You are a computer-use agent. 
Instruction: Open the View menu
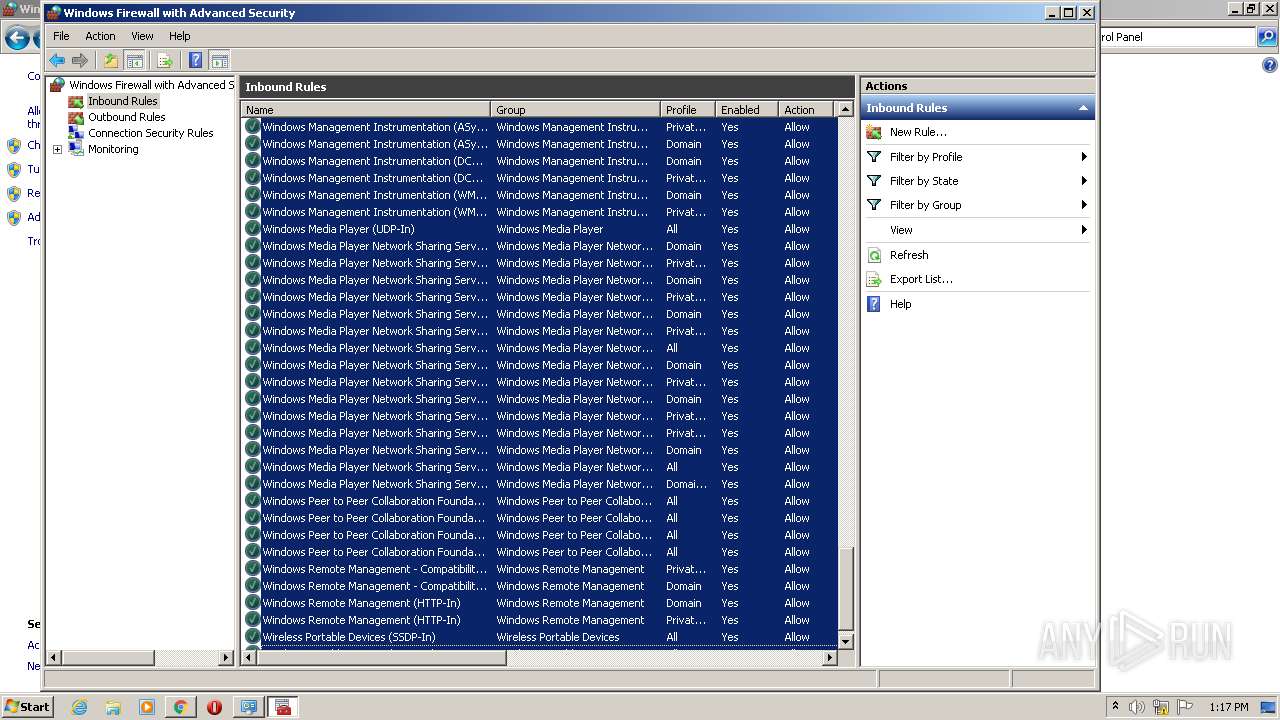coord(143,36)
